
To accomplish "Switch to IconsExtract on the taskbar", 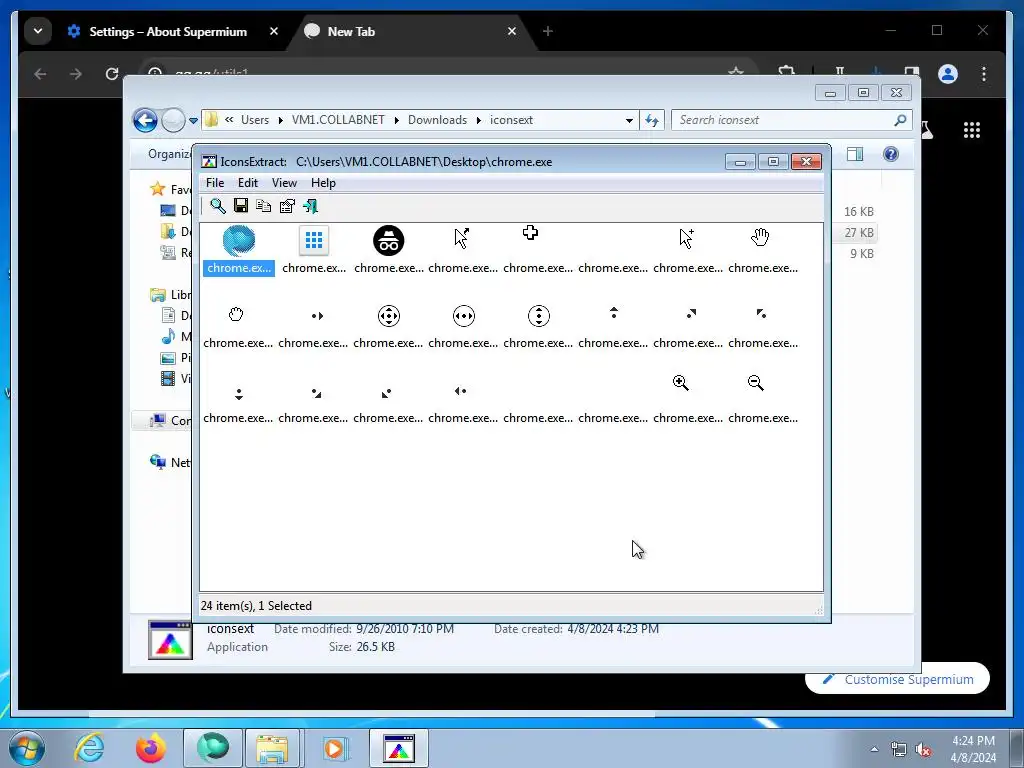I will 399,748.
